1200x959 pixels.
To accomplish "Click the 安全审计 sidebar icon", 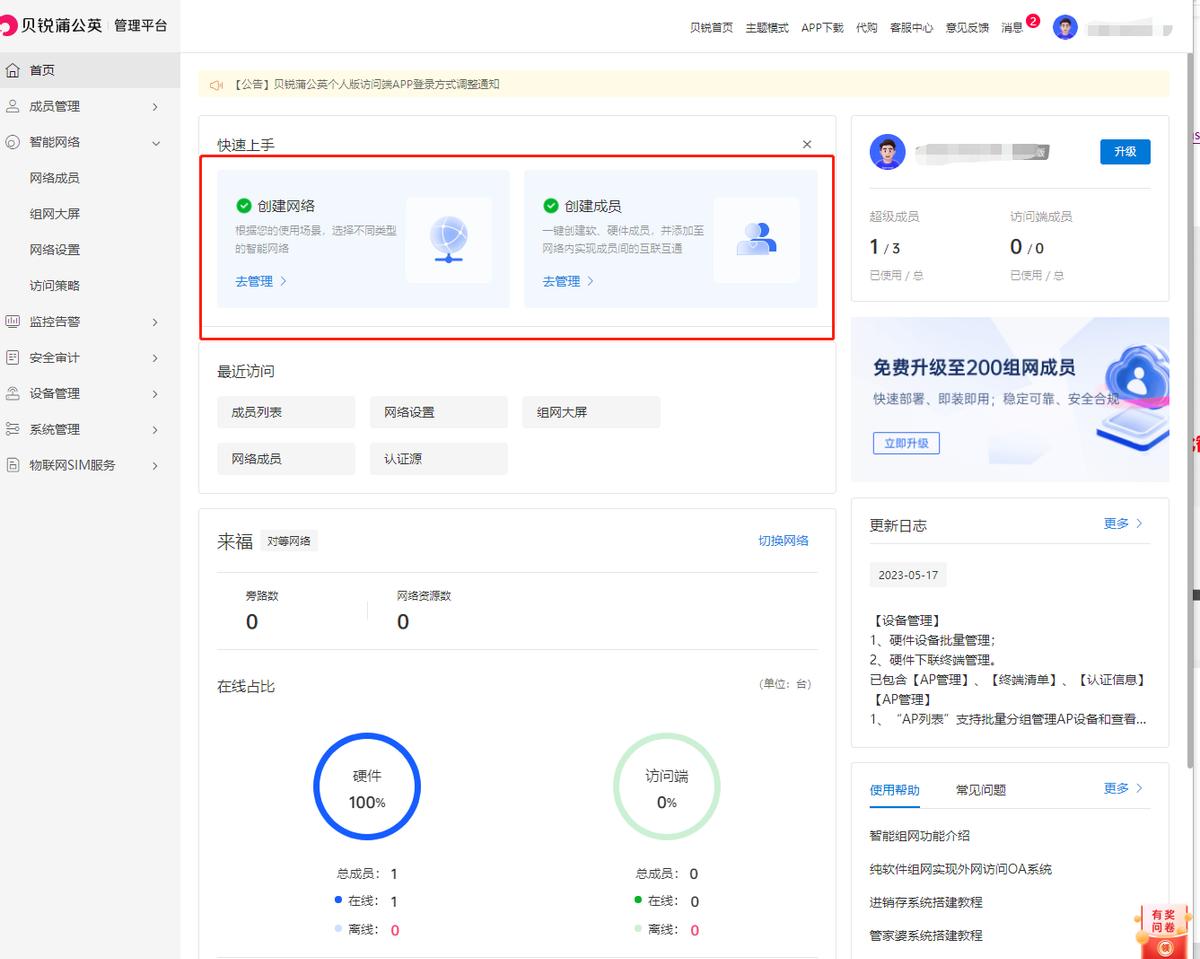I will click(x=14, y=357).
